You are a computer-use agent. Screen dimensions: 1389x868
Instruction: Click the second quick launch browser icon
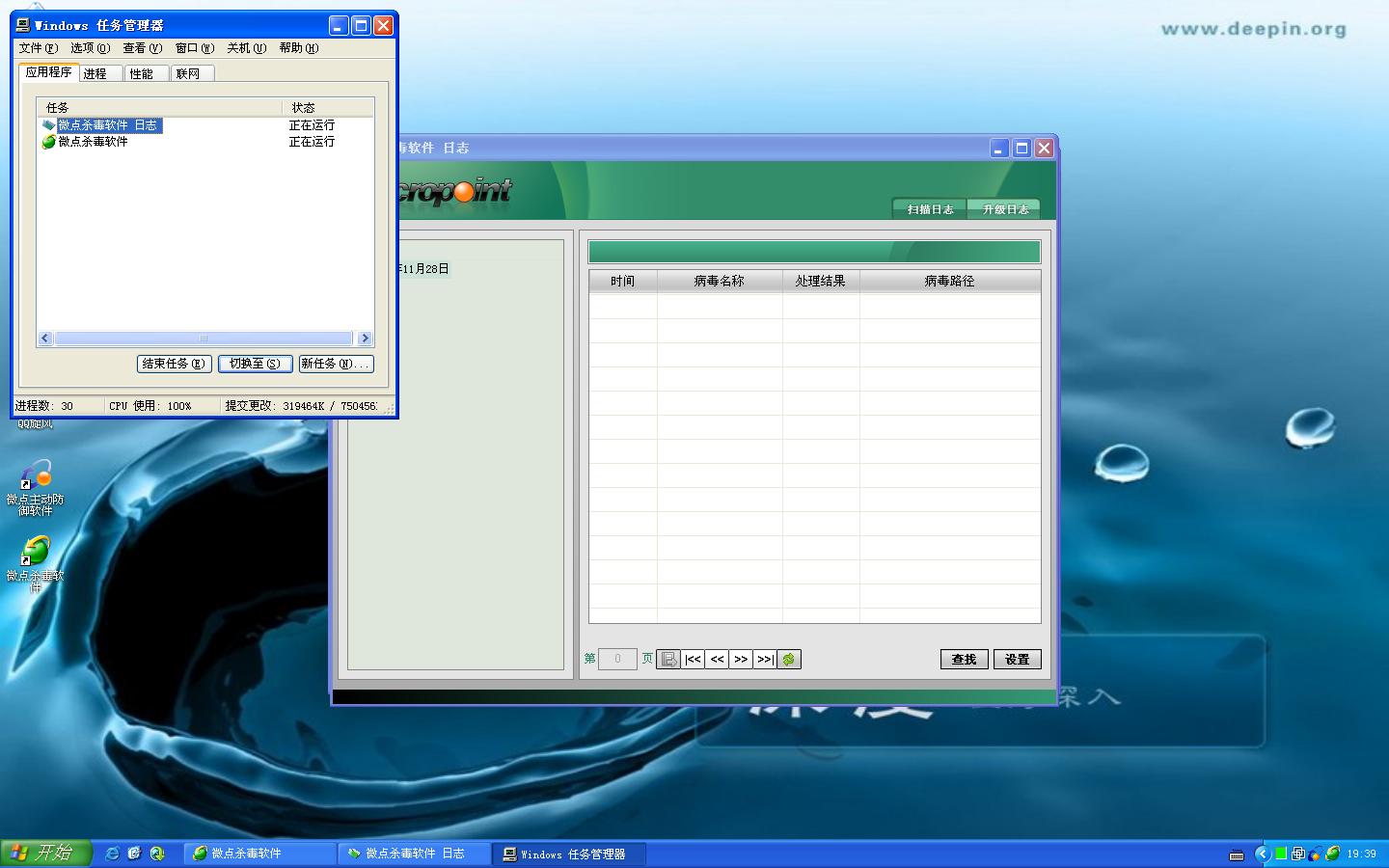[x=134, y=854]
